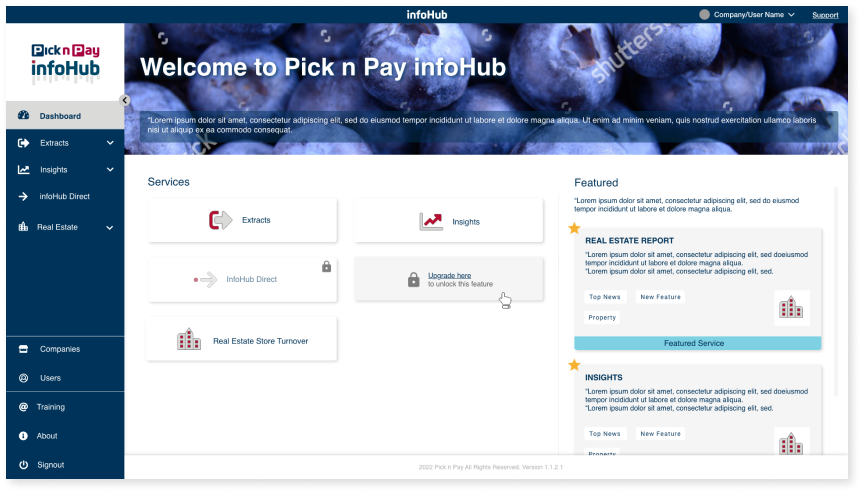The height and width of the screenshot is (493, 862).
Task: Expand the Real Estate sidebar chevron
Action: point(109,228)
